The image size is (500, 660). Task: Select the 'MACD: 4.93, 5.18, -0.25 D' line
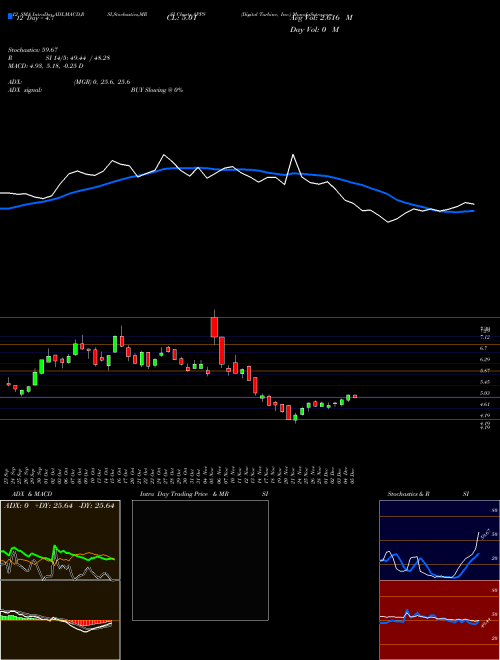pos(45,66)
